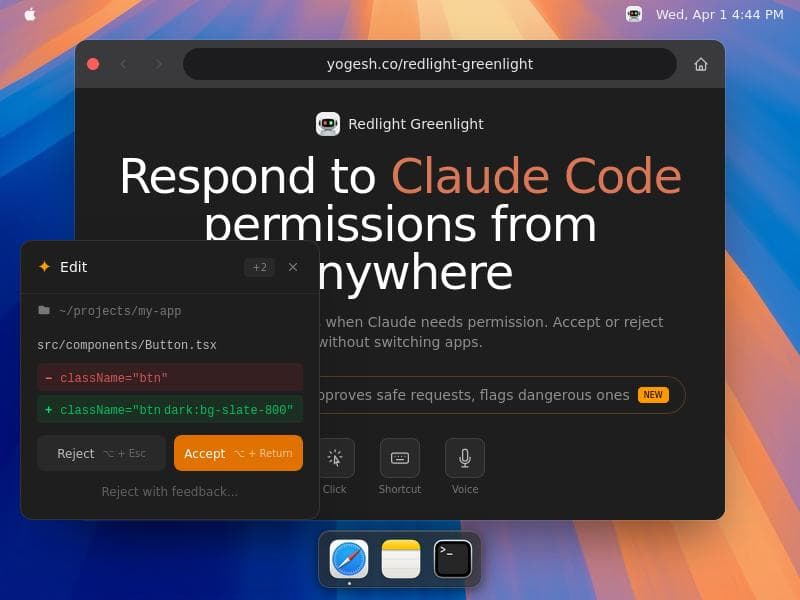The width and height of the screenshot is (800, 600).
Task: Select the Voice microphone icon
Action: 465,460
